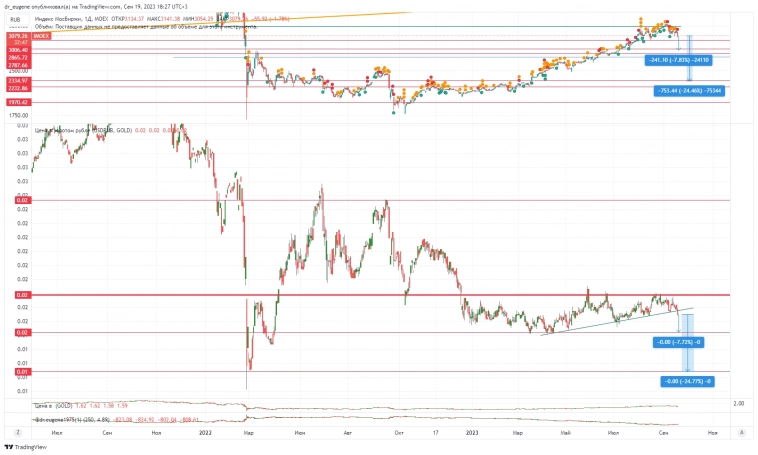Click the 2.00 label on right scale
This screenshot has height=455, width=758.
[738, 403]
